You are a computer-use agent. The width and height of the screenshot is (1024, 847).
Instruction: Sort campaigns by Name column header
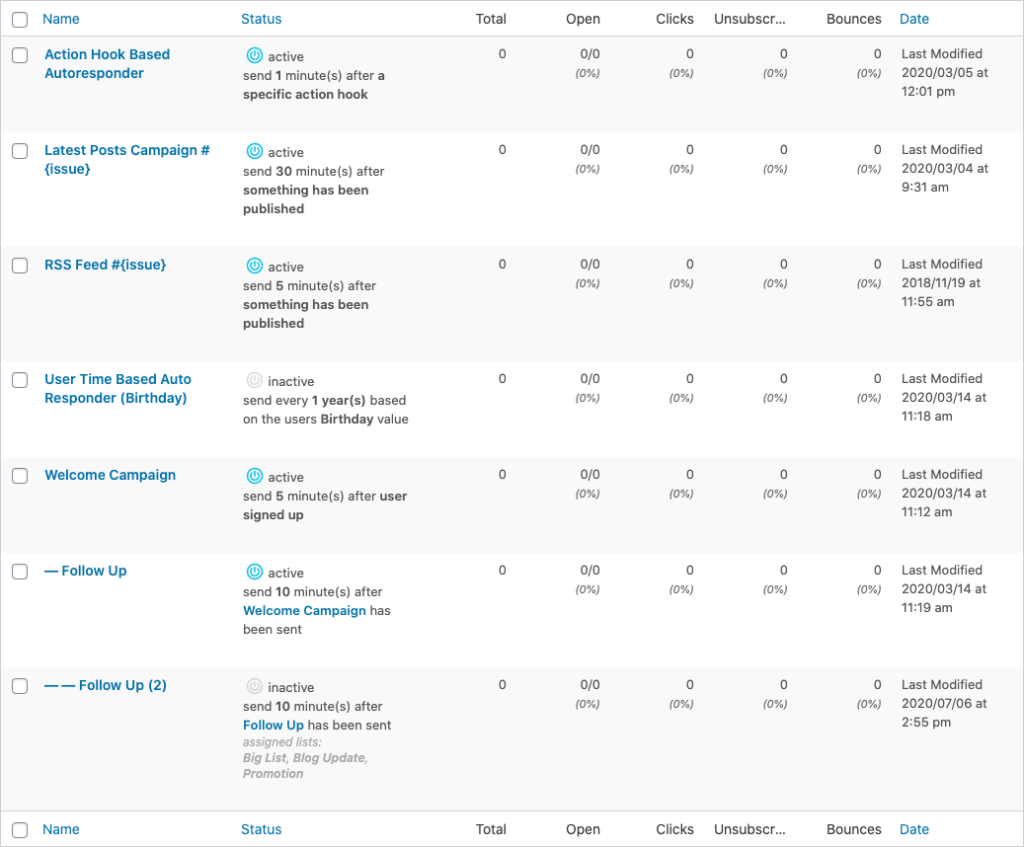tap(61, 19)
